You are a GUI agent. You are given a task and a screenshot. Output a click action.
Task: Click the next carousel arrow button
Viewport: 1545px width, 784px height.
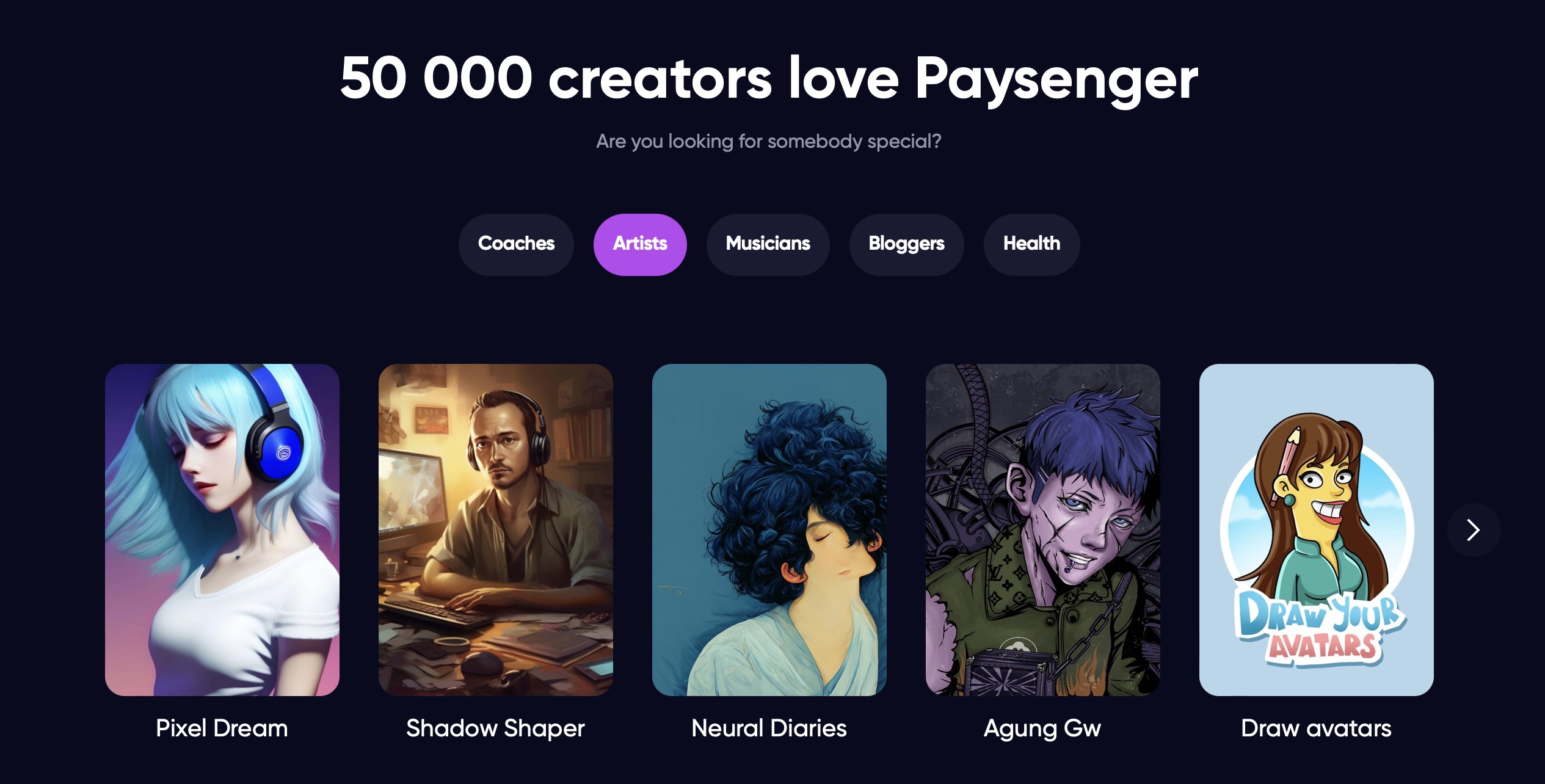pos(1473,530)
